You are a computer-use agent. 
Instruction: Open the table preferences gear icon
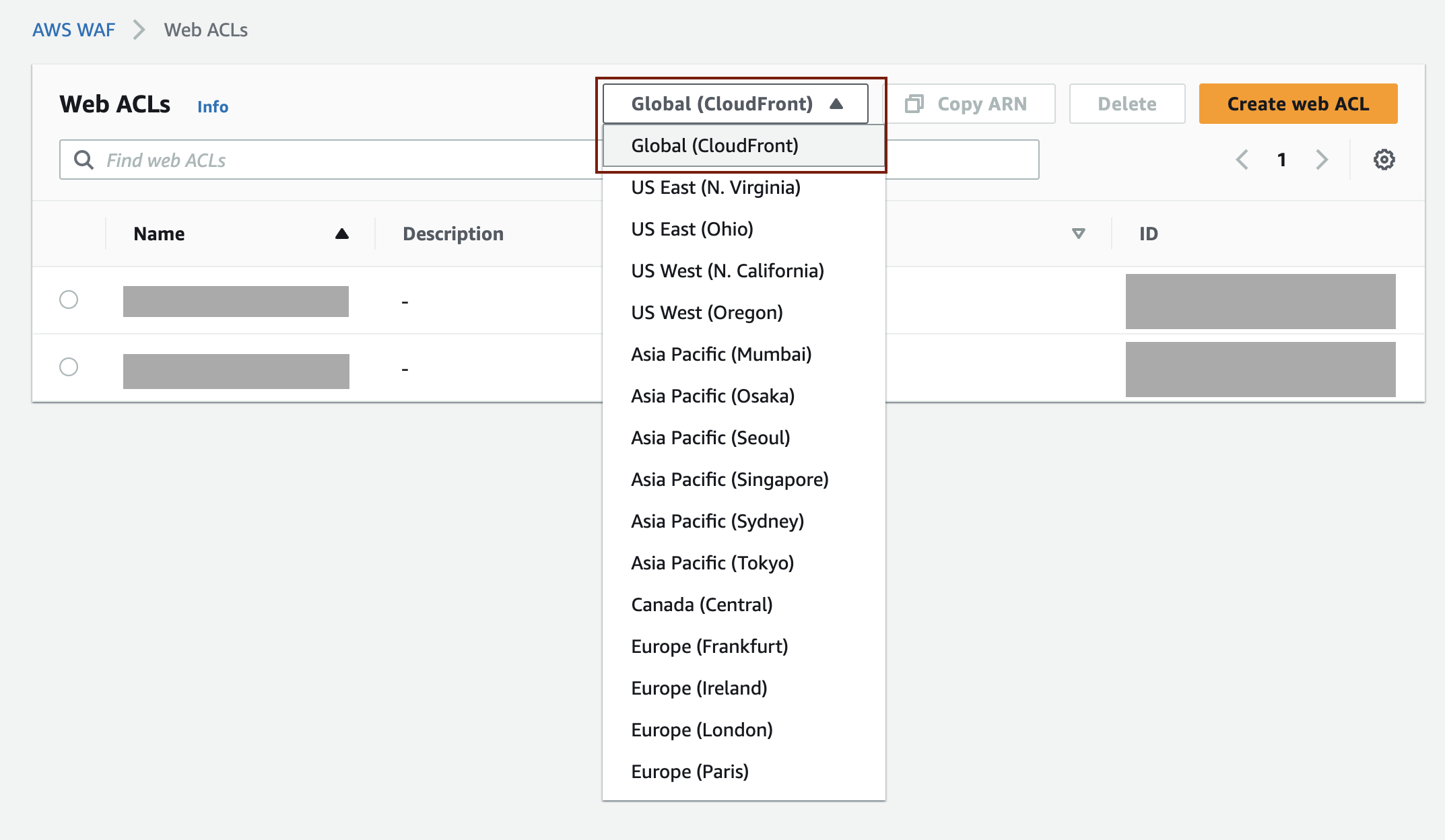(1384, 160)
